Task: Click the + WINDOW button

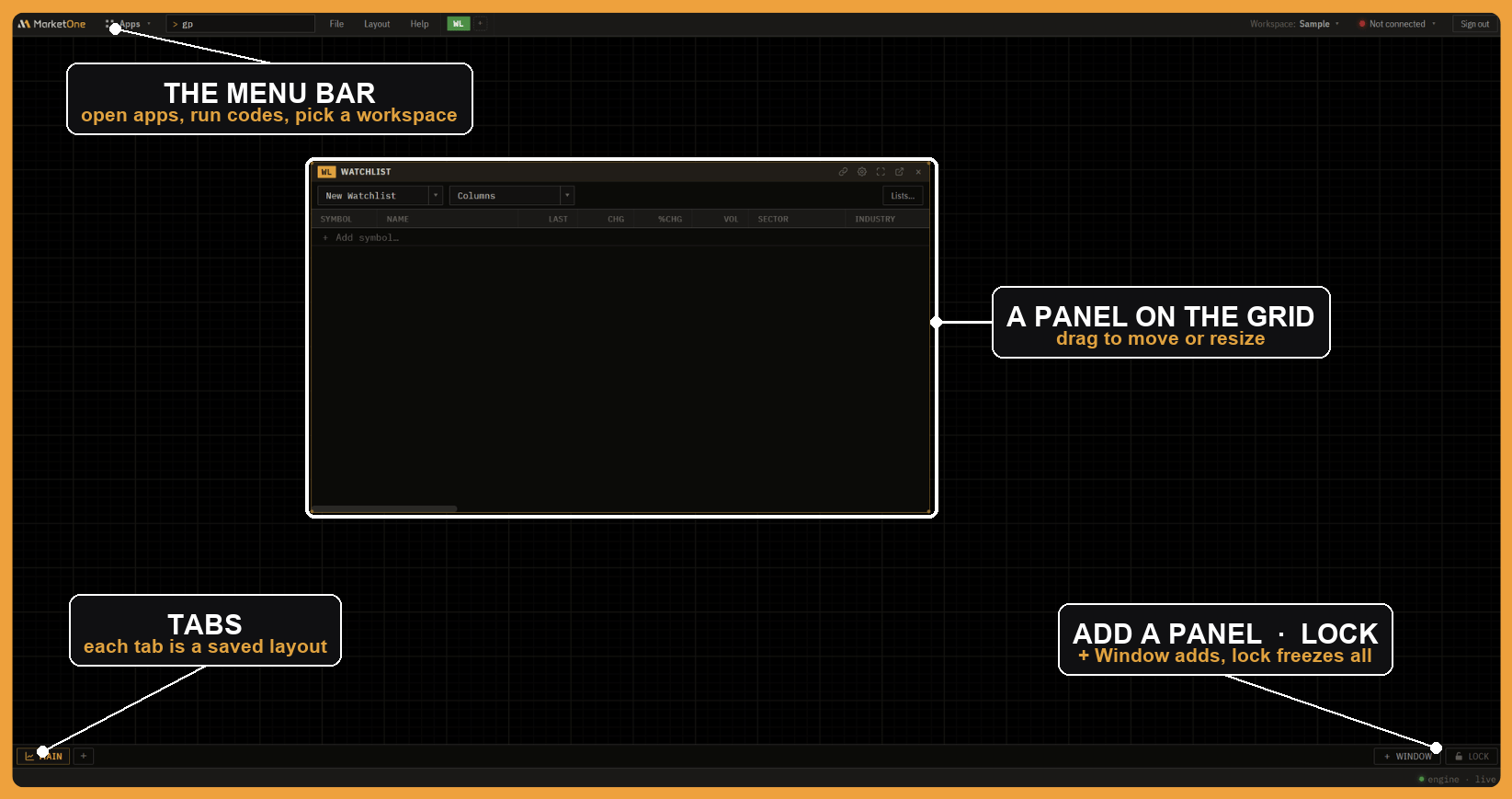Action: pyautogui.click(x=1407, y=757)
